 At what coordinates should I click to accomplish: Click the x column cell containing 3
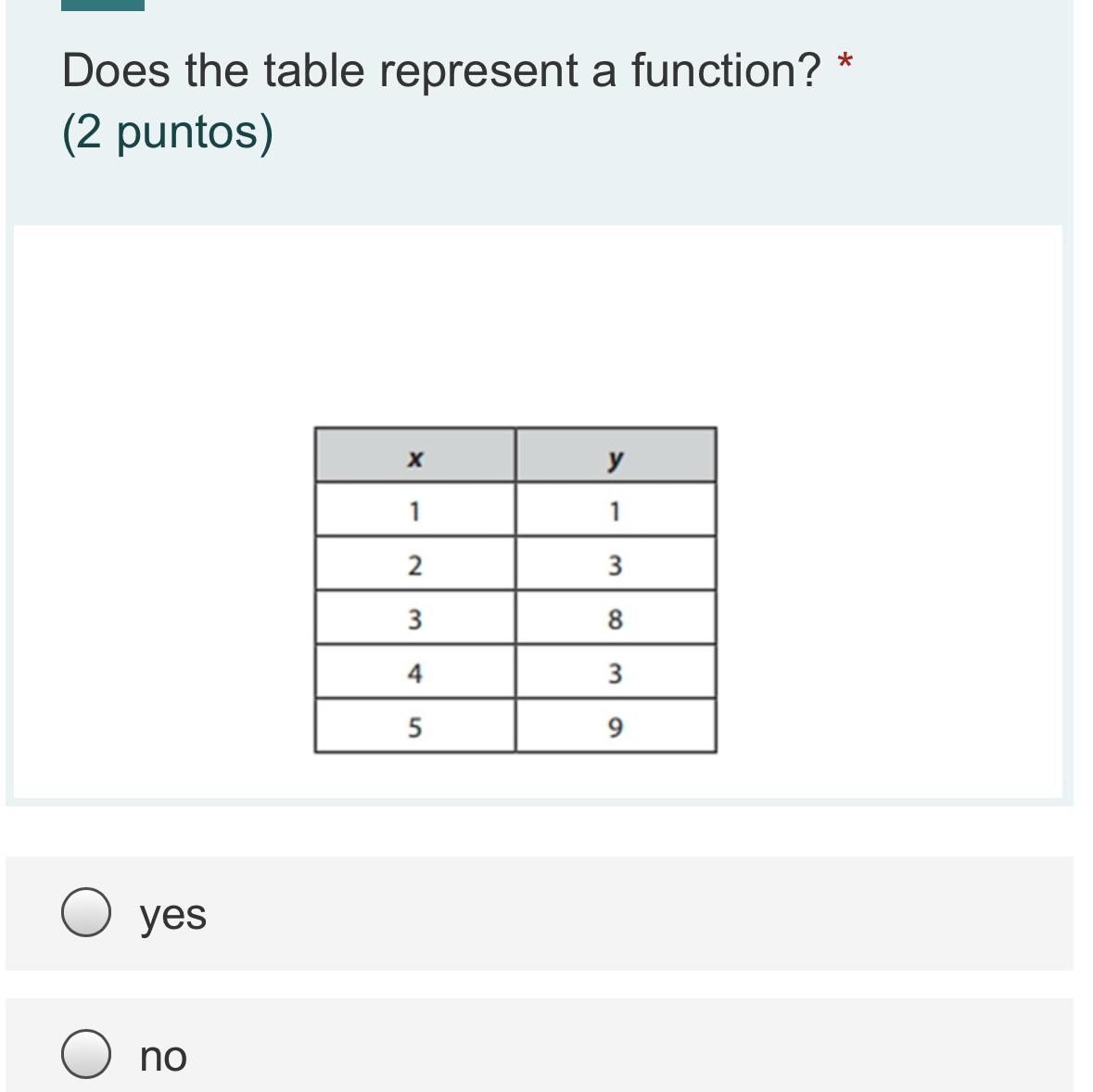[x=415, y=618]
